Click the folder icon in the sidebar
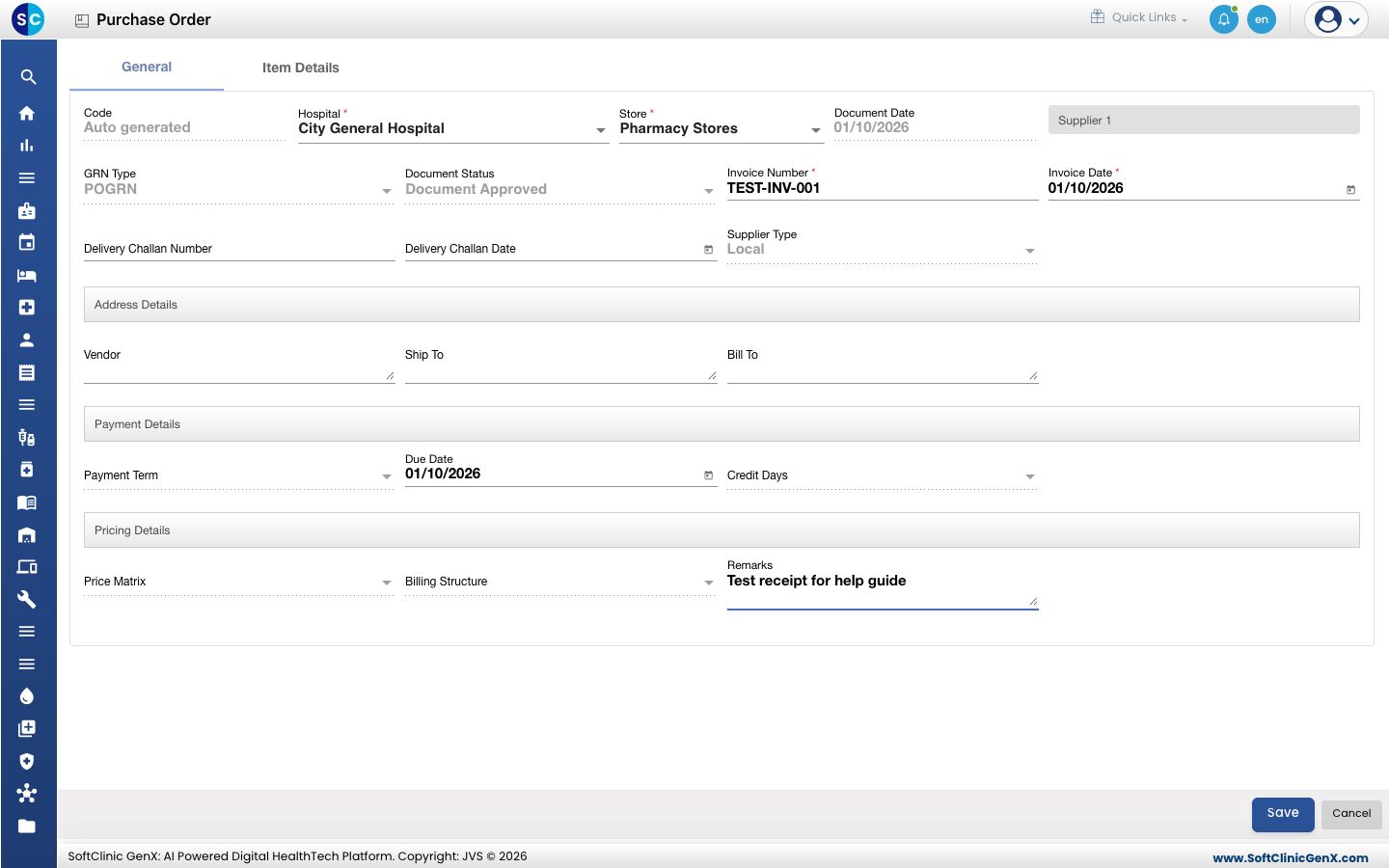1389x868 pixels. tap(27, 826)
